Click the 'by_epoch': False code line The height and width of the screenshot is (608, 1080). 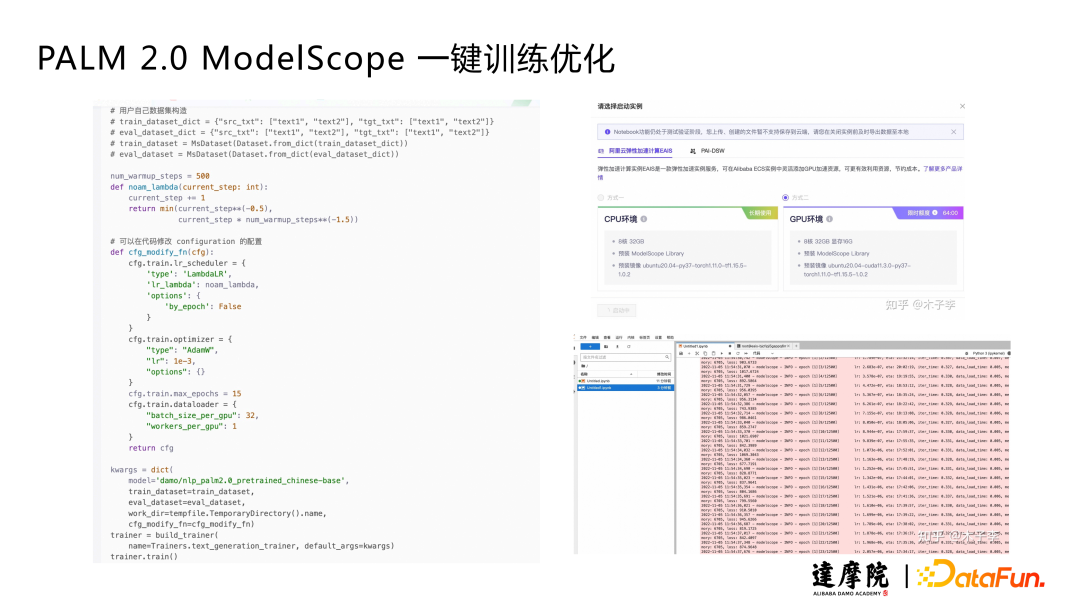(x=202, y=306)
